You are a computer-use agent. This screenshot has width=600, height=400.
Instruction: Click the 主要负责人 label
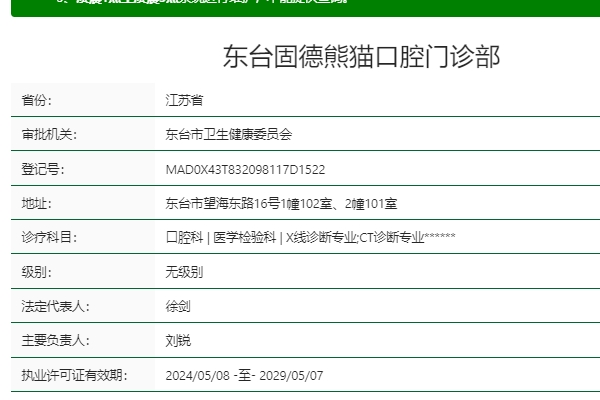tap(55, 340)
